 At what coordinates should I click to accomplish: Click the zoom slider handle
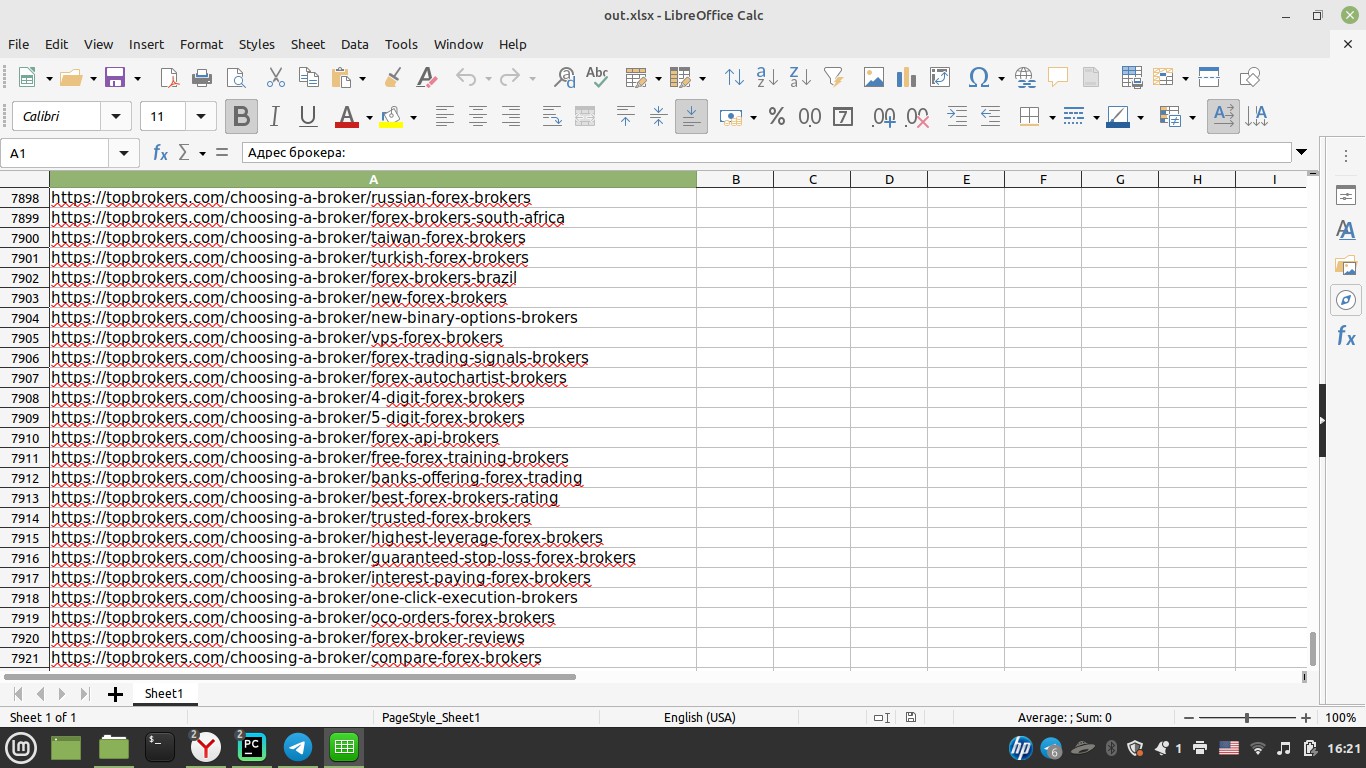(x=1246, y=718)
